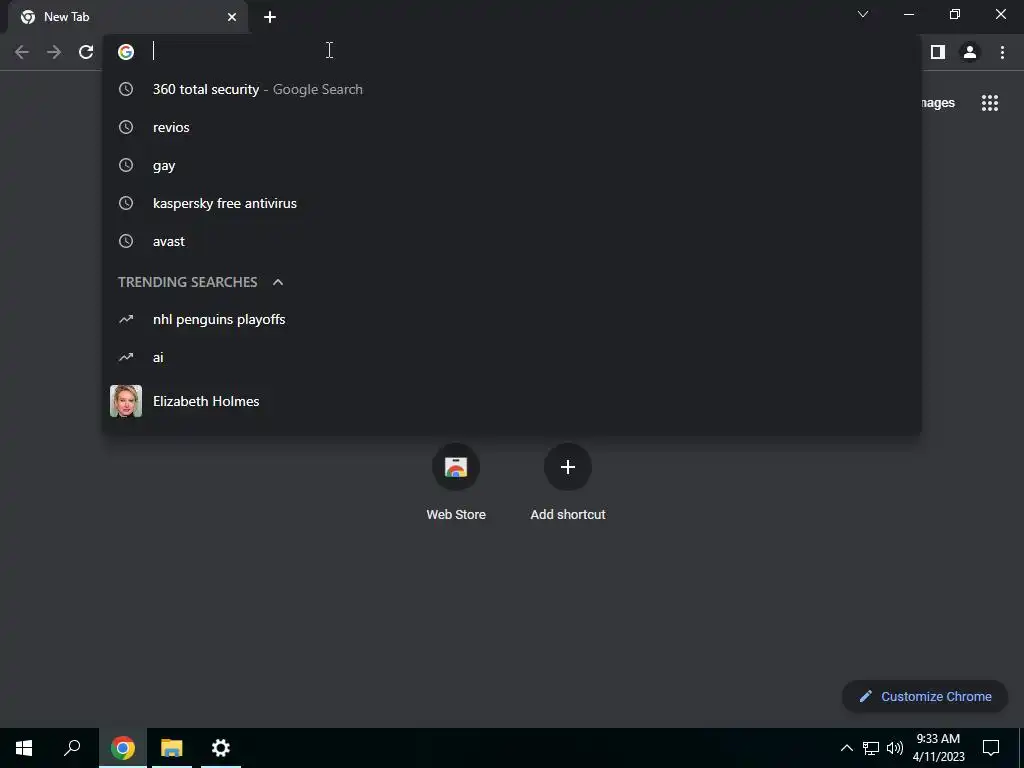Click Chrome icon in taskbar

pyautogui.click(x=123, y=748)
